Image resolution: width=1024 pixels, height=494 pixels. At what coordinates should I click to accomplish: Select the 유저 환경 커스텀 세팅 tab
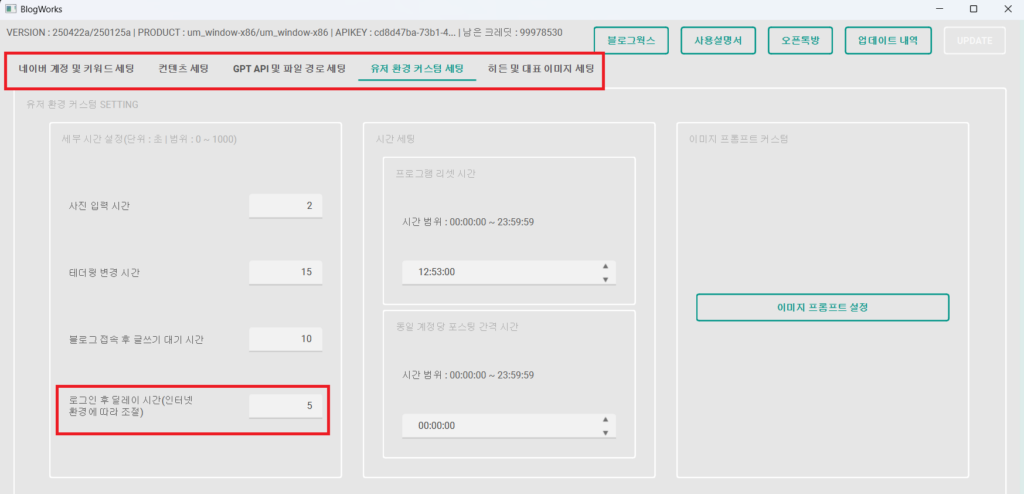coord(417,70)
